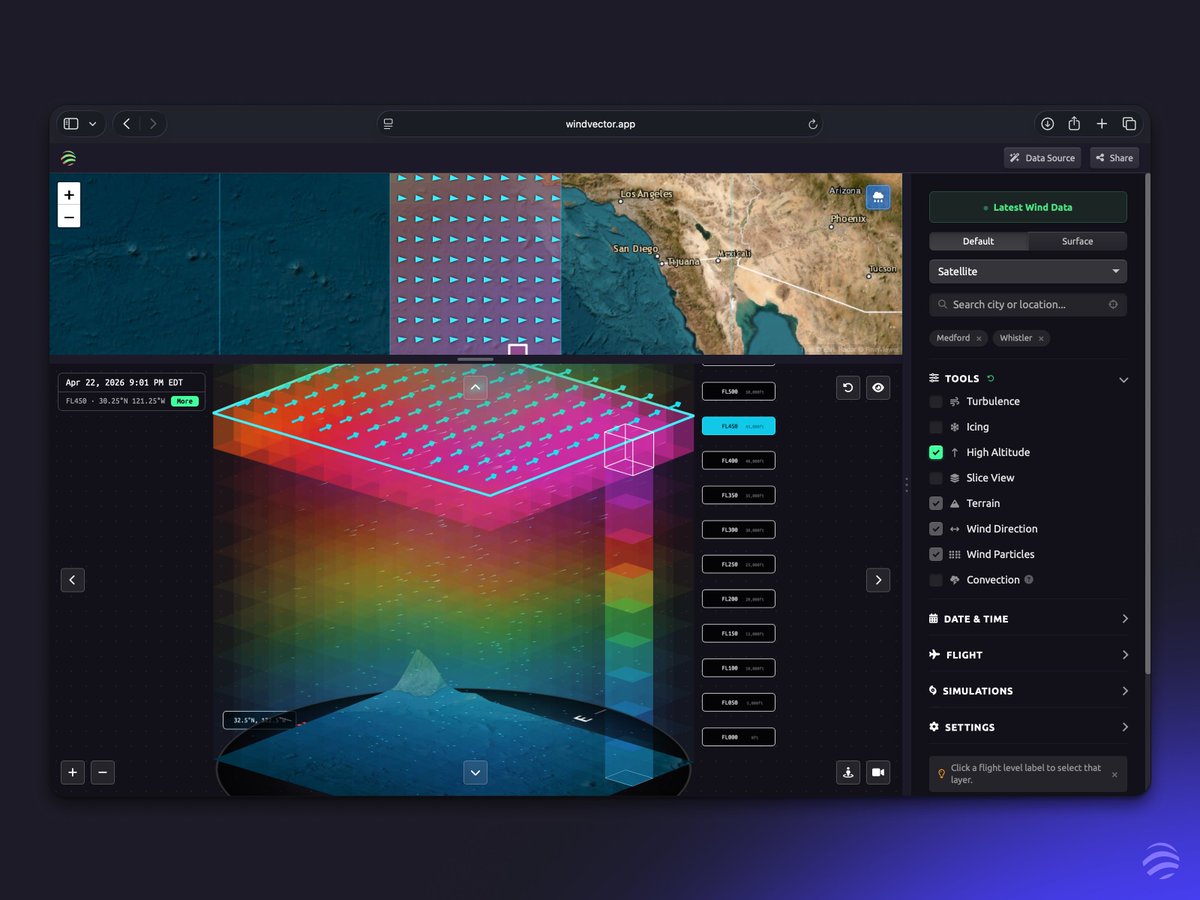The width and height of the screenshot is (1200, 900).
Task: Select the FL100 flight level
Action: 738,667
